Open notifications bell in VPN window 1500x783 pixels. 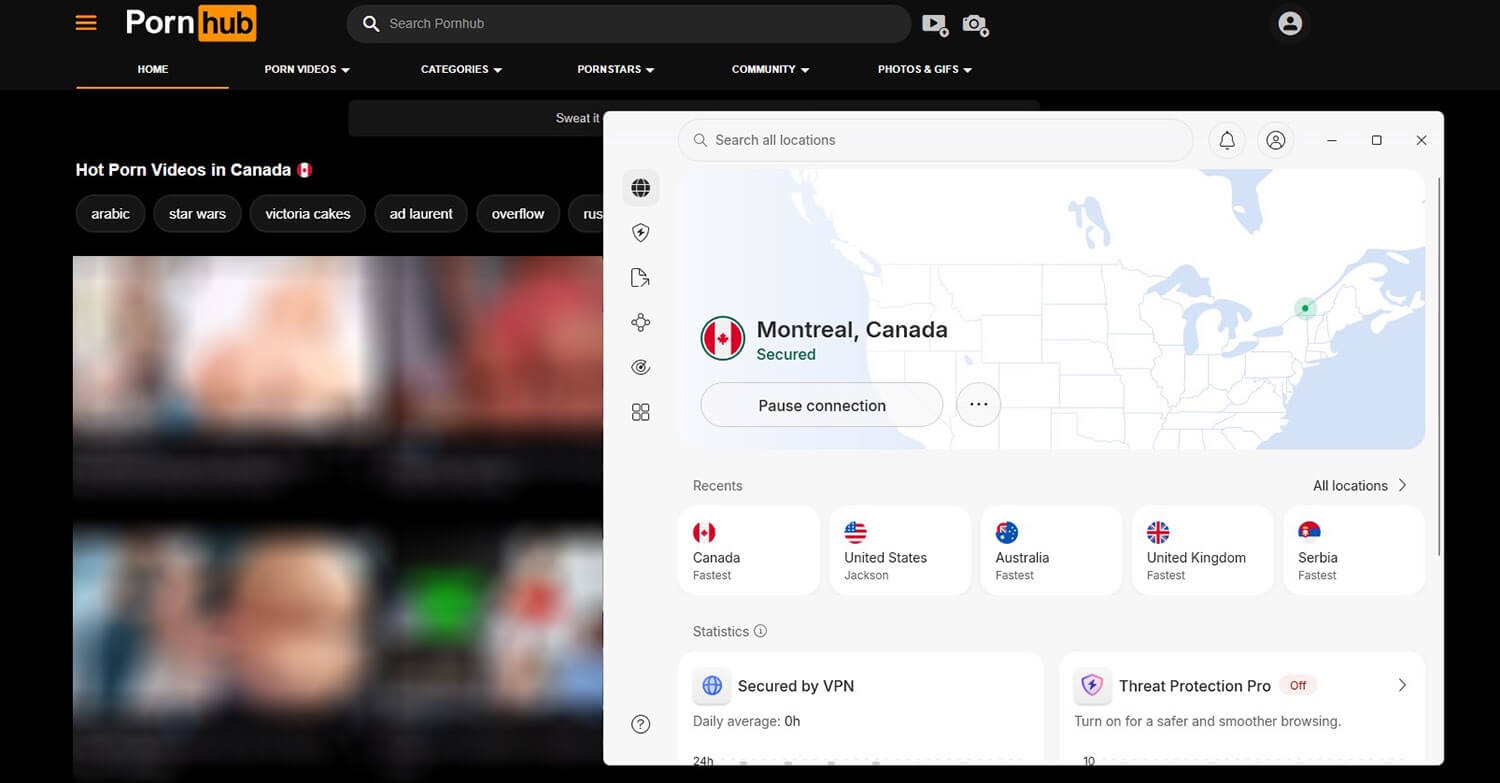point(1227,140)
